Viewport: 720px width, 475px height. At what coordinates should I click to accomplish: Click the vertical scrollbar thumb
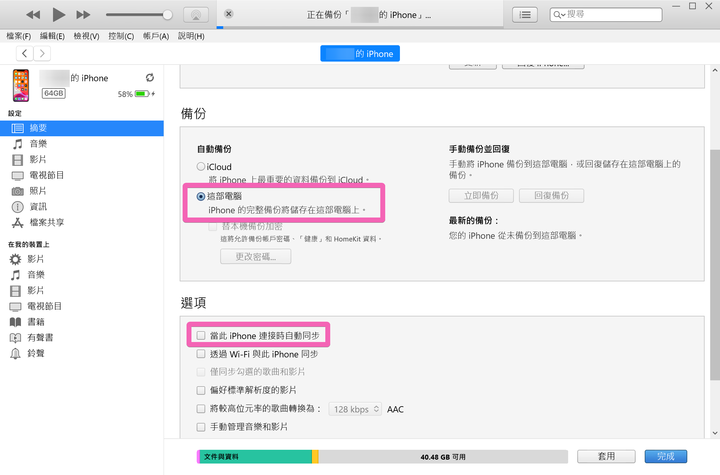tap(714, 265)
